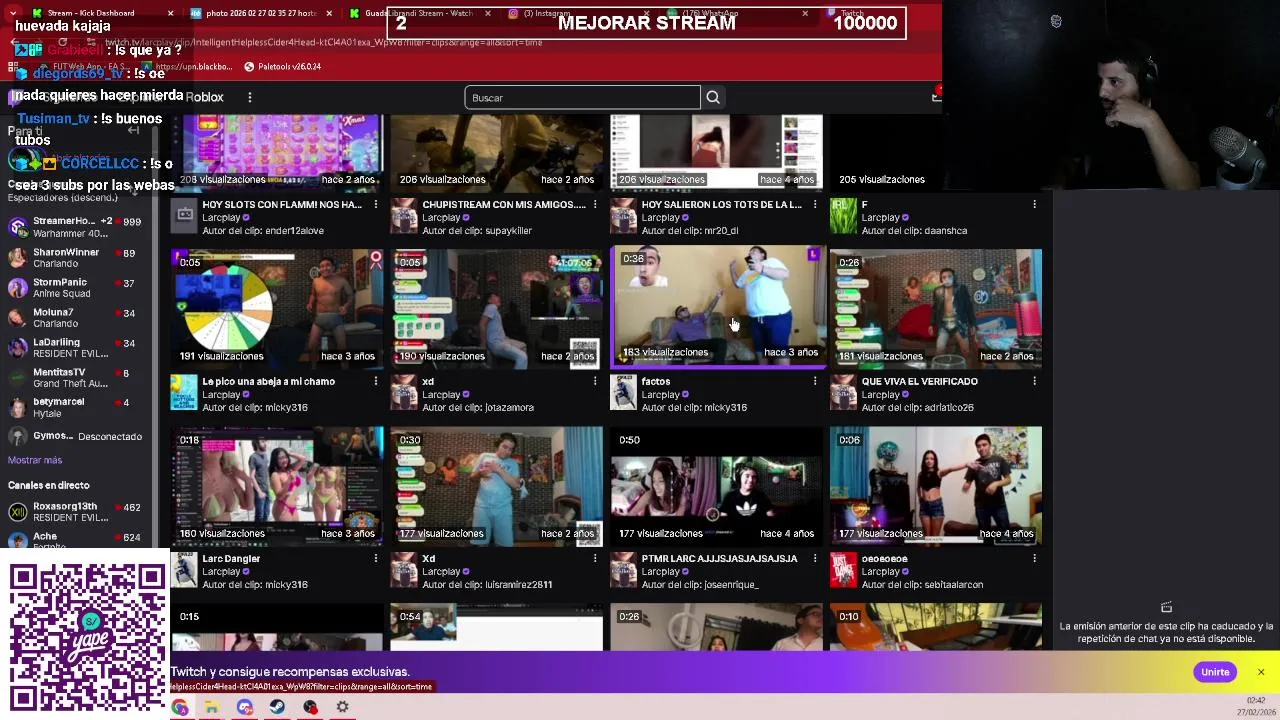Open options for HOY SLOTS CON FLAMM clip
Screen dimensions: 1280x720
376,204
